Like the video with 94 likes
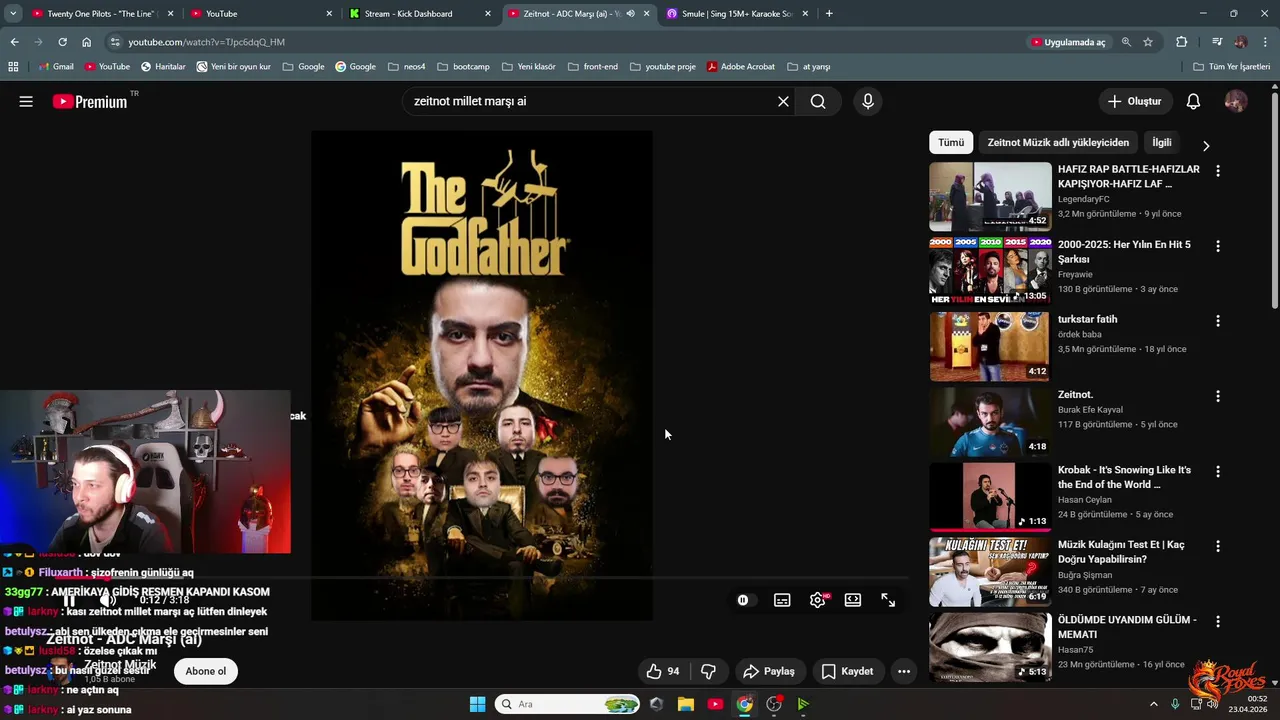Image resolution: width=1280 pixels, height=720 pixels. 663,671
